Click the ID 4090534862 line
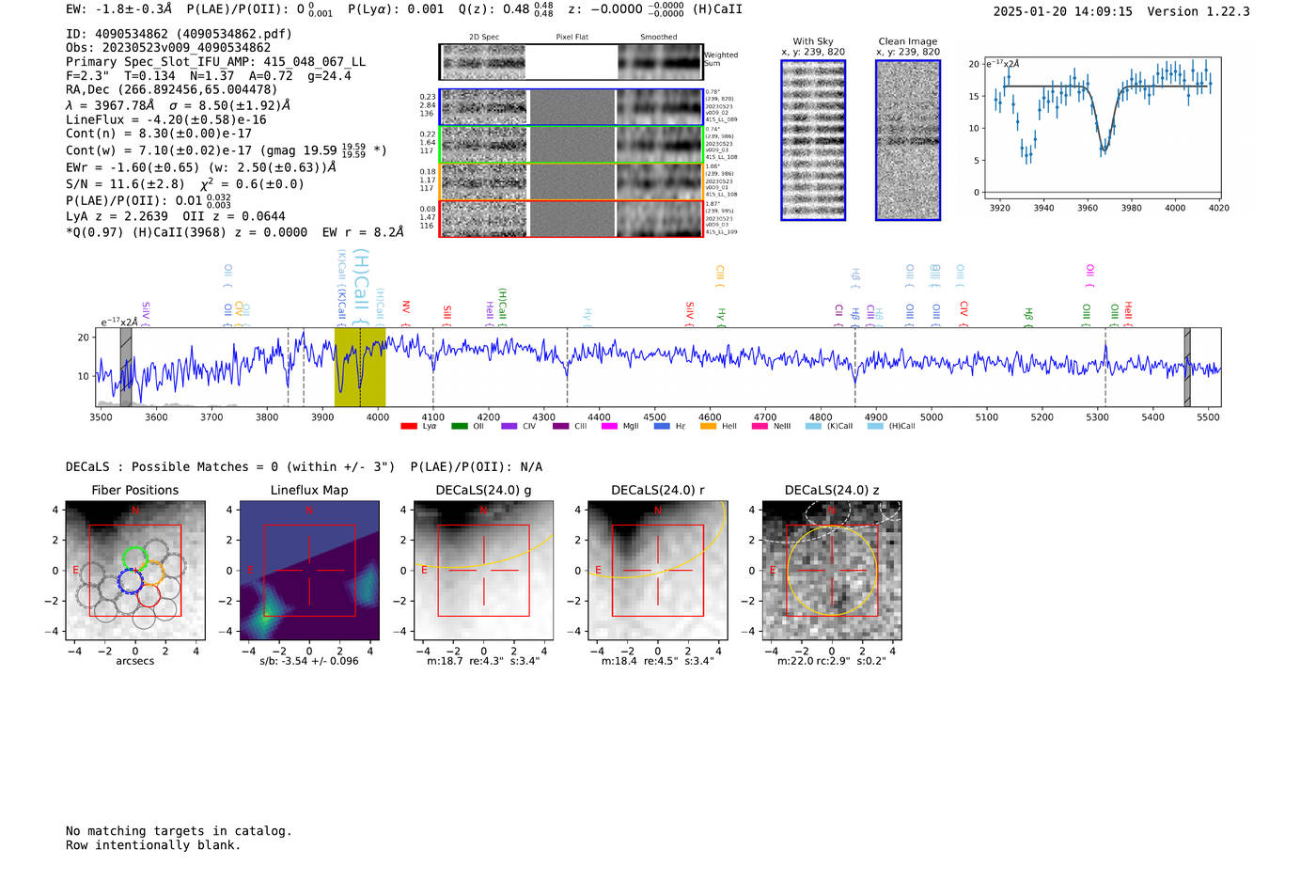The height and width of the screenshot is (896, 1316). point(179,34)
